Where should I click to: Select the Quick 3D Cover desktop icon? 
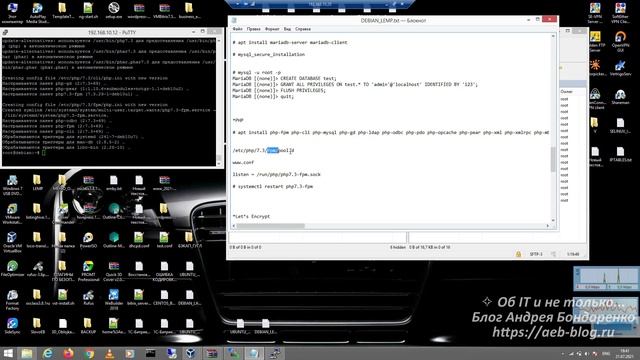point(113,271)
